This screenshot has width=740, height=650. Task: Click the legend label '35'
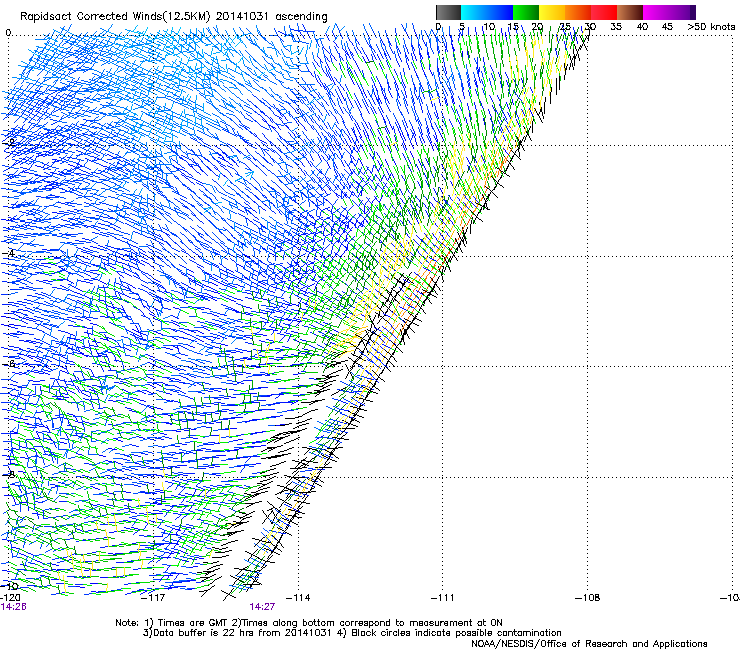pyautogui.click(x=616, y=27)
